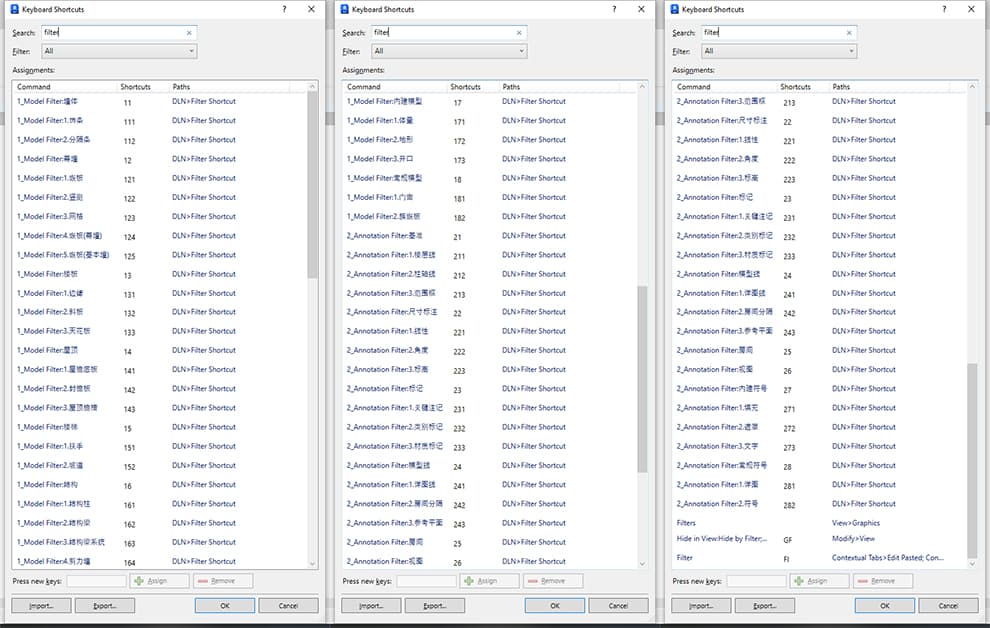Focus the Search field in the left dialog
The width and height of the screenshot is (990, 628).
pos(119,33)
